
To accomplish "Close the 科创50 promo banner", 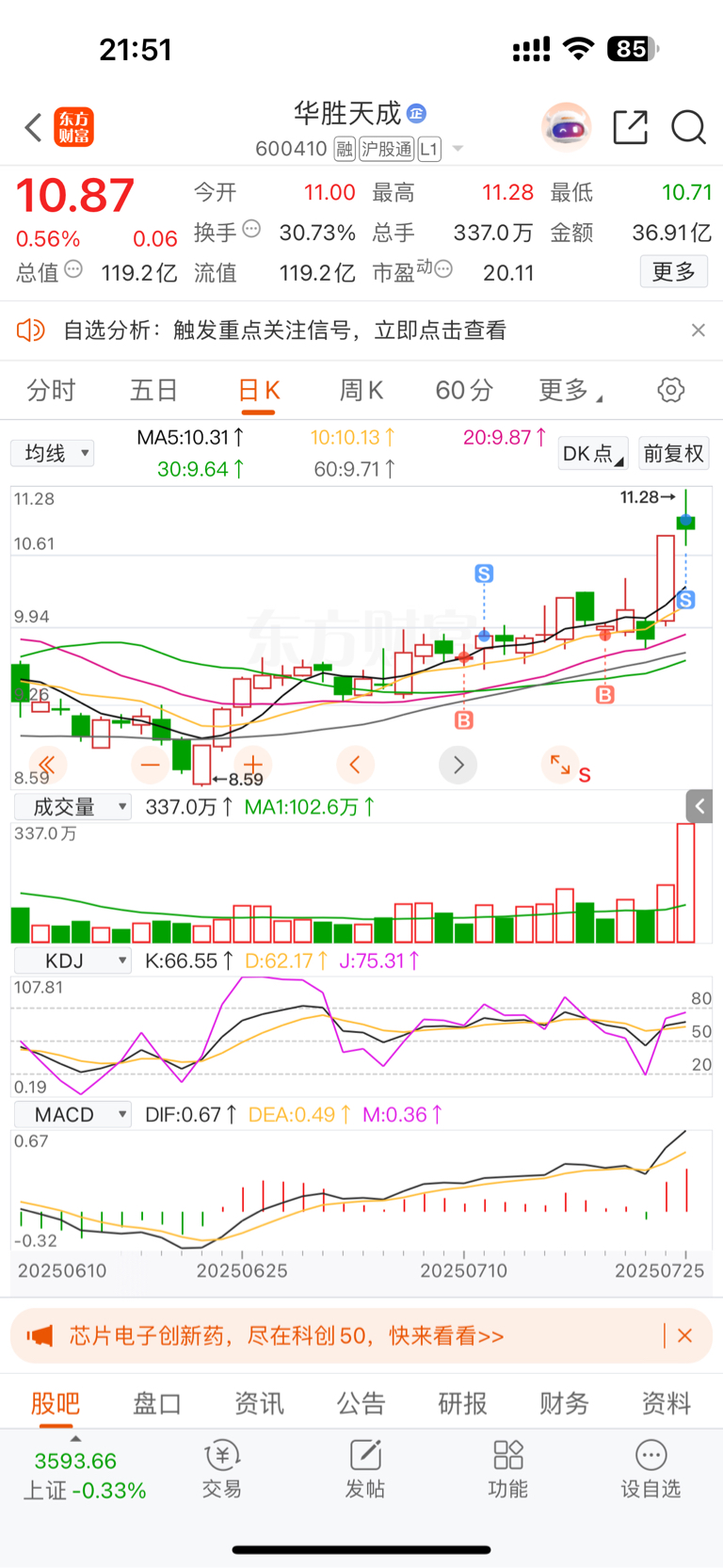I will point(685,1335).
